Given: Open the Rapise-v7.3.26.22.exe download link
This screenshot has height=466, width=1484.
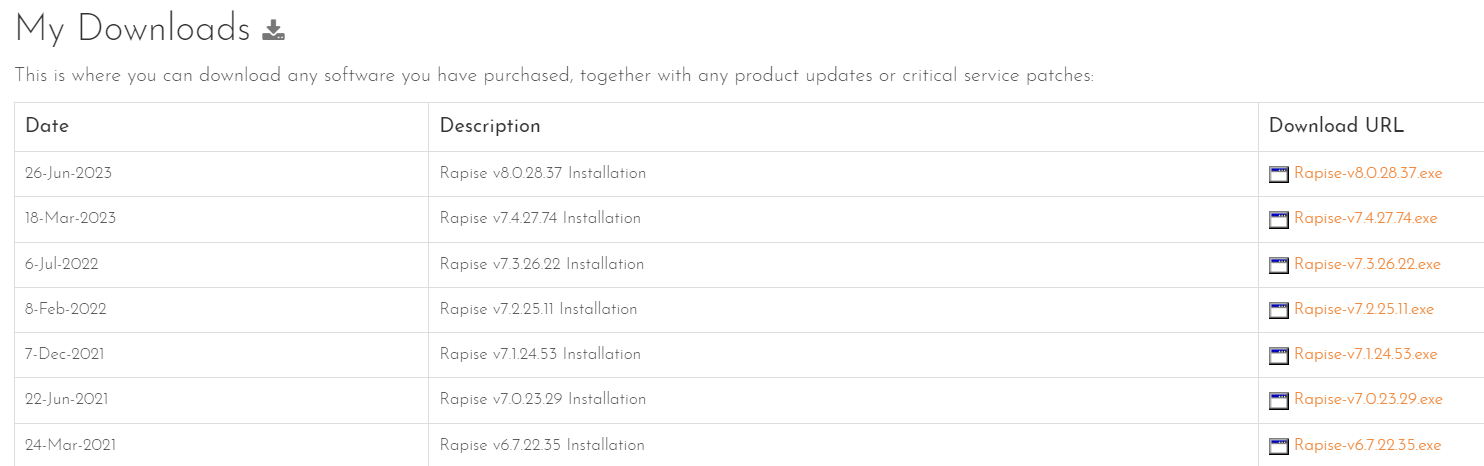Looking at the screenshot, I should [1367, 264].
